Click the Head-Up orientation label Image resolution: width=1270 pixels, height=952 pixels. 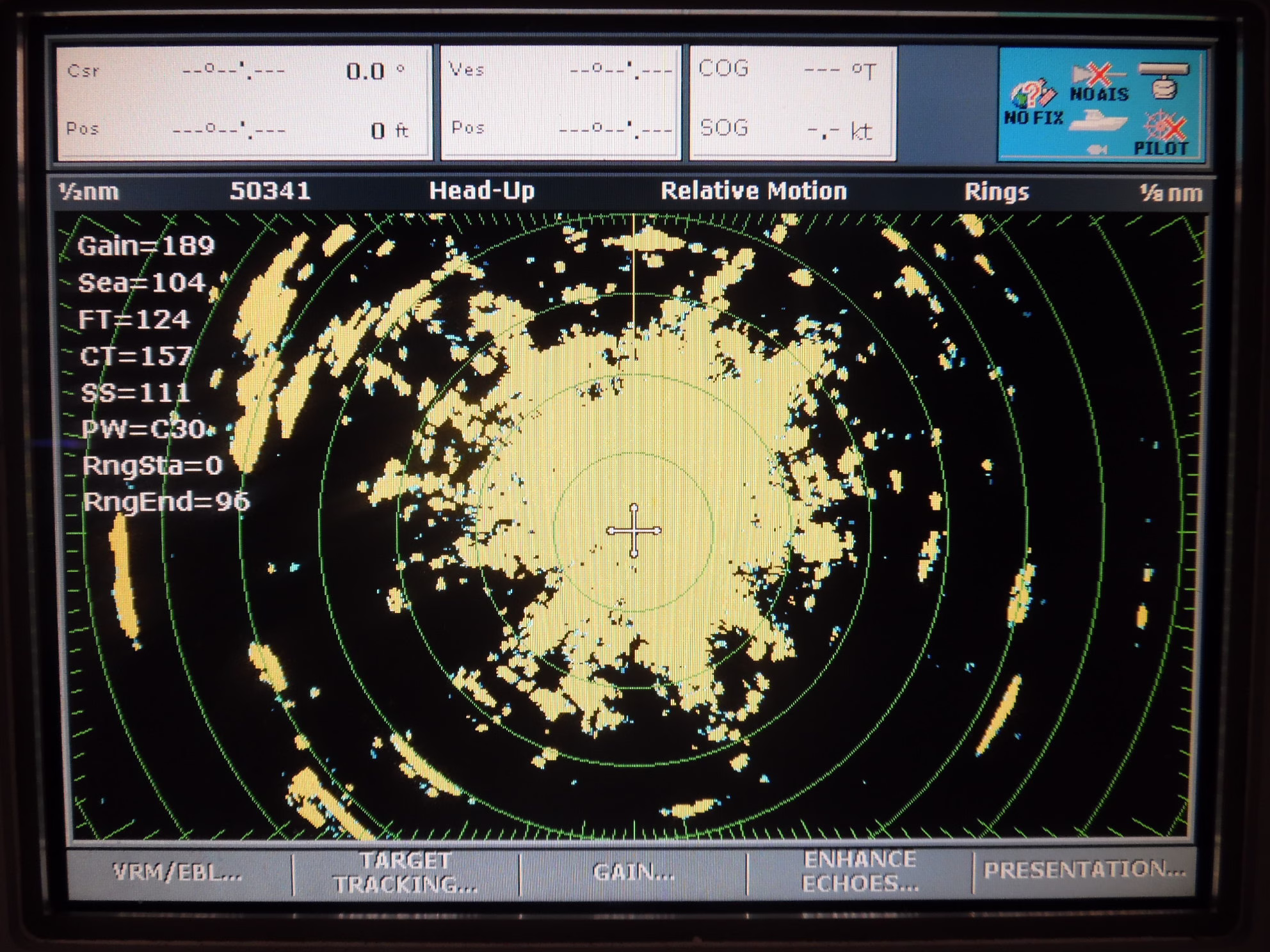[481, 191]
